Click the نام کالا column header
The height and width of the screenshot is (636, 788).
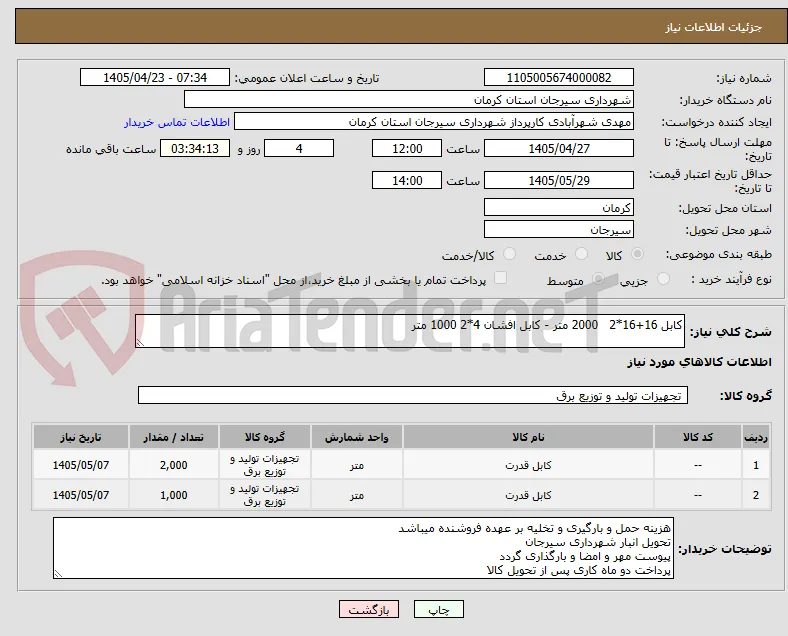point(528,437)
